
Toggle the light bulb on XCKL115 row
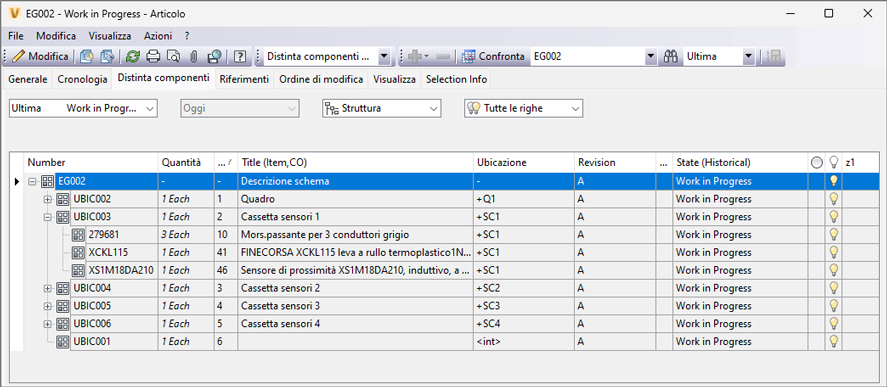click(x=833, y=252)
